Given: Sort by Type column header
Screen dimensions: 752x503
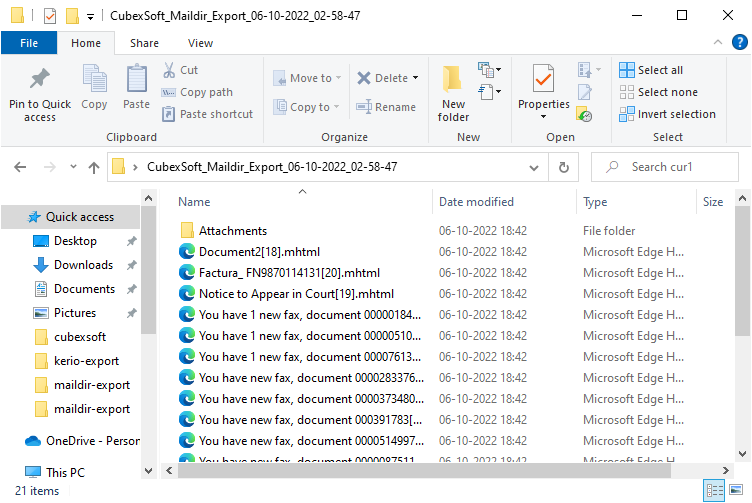Looking at the screenshot, I should (x=595, y=202).
